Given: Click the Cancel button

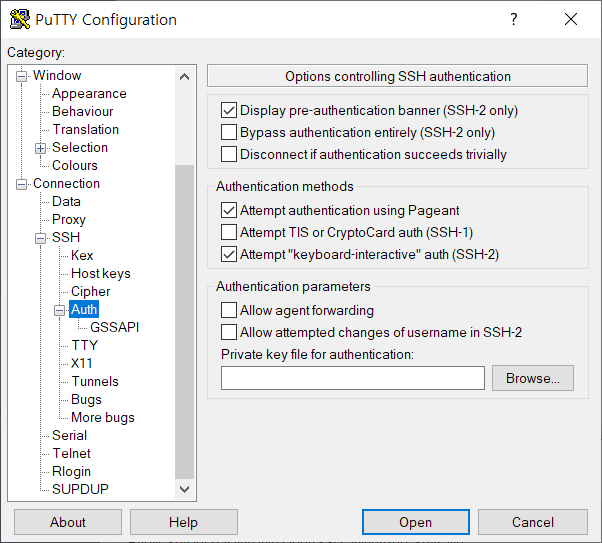Looking at the screenshot, I should click(533, 522).
